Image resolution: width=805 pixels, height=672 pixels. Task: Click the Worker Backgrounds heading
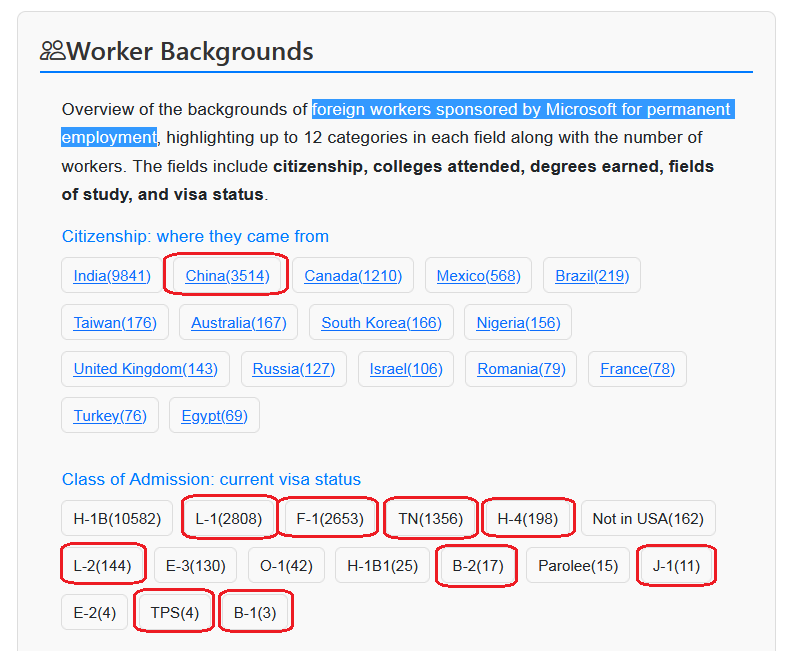pos(190,51)
